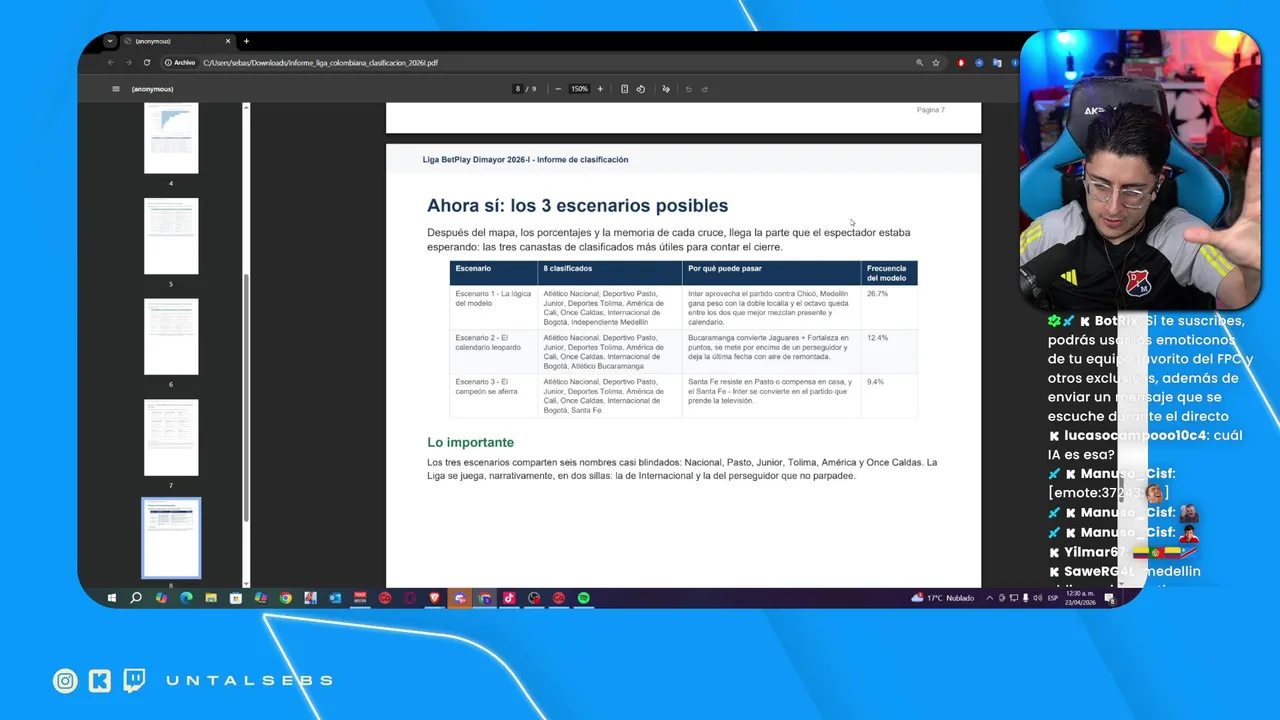Click chat username 'lucasocampooo10c4'

[1135, 436]
